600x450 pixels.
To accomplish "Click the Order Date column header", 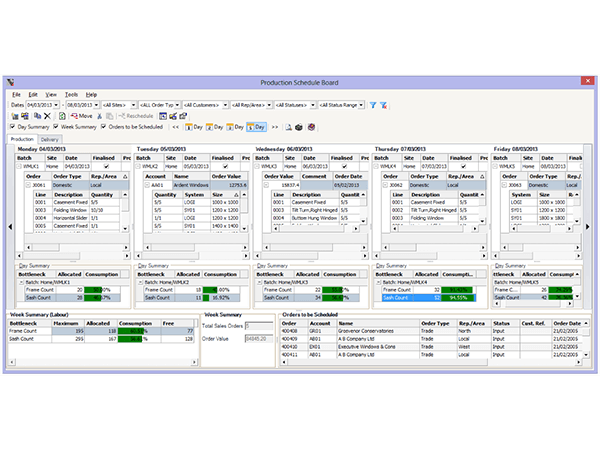I will pos(566,323).
